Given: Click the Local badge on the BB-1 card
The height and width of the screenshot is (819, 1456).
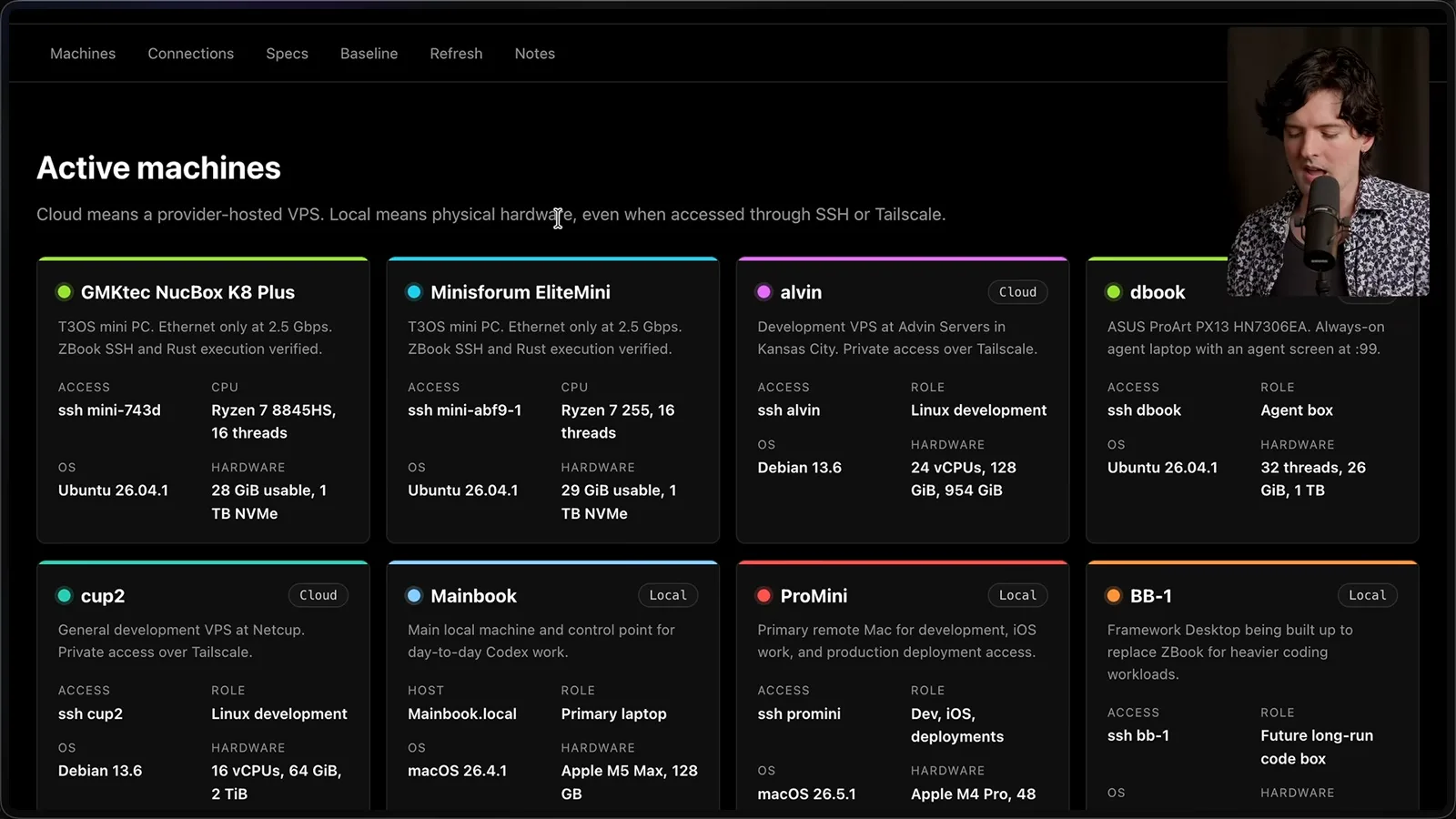Looking at the screenshot, I should tap(1368, 595).
